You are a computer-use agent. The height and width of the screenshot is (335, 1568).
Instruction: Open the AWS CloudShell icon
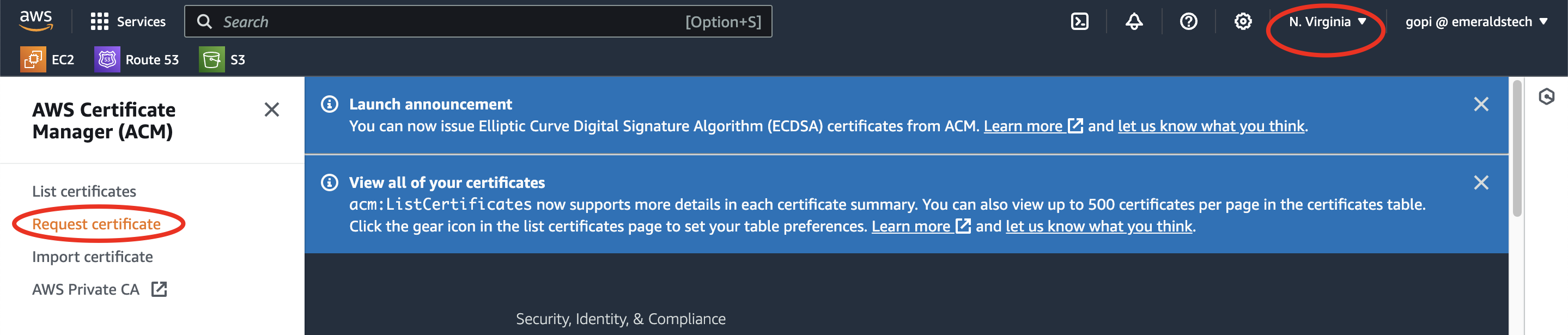(x=1079, y=22)
